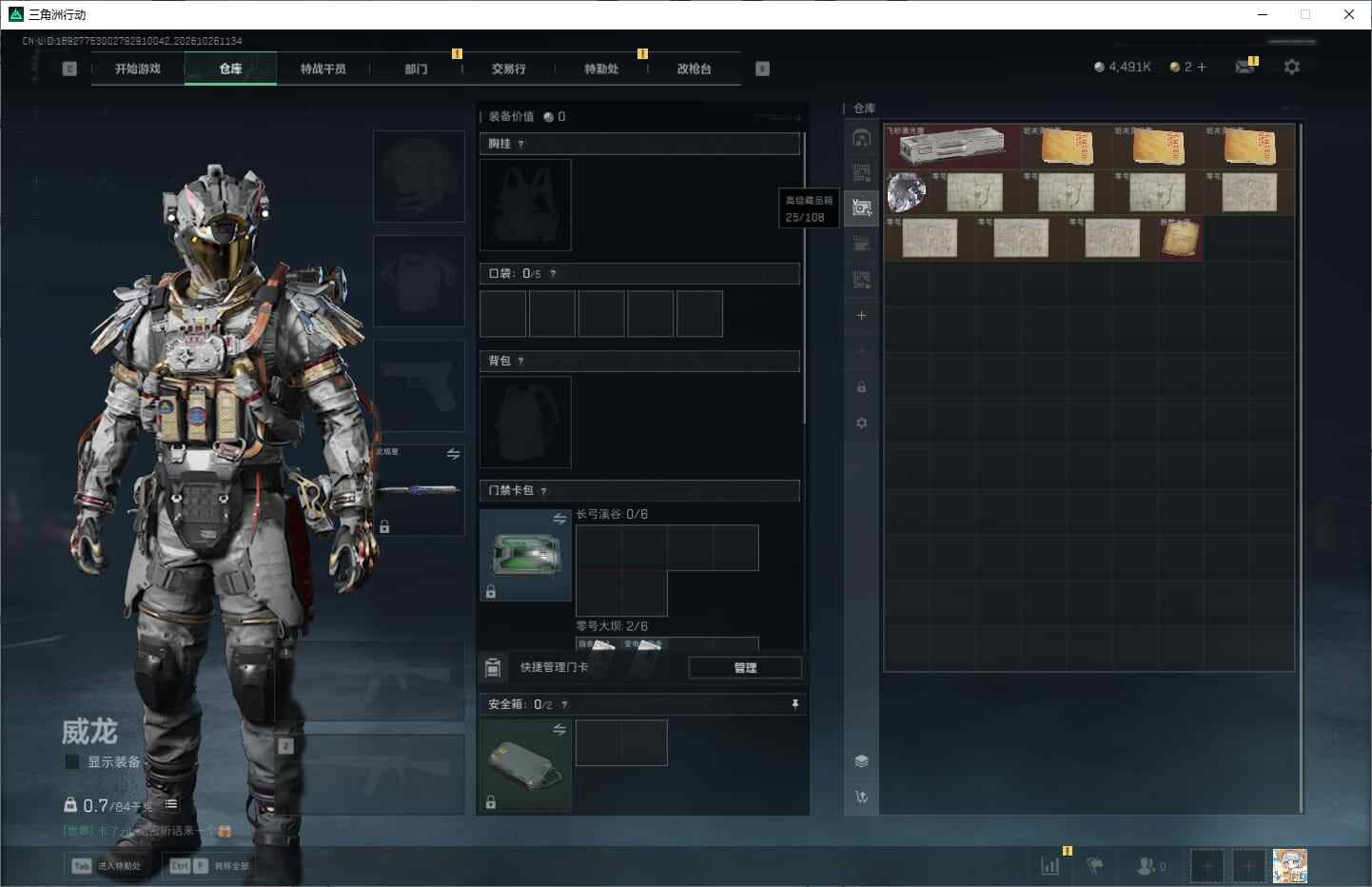Click the 快捷管理门卡 card icon
Viewport: 1372px width, 887px height.
tap(493, 667)
